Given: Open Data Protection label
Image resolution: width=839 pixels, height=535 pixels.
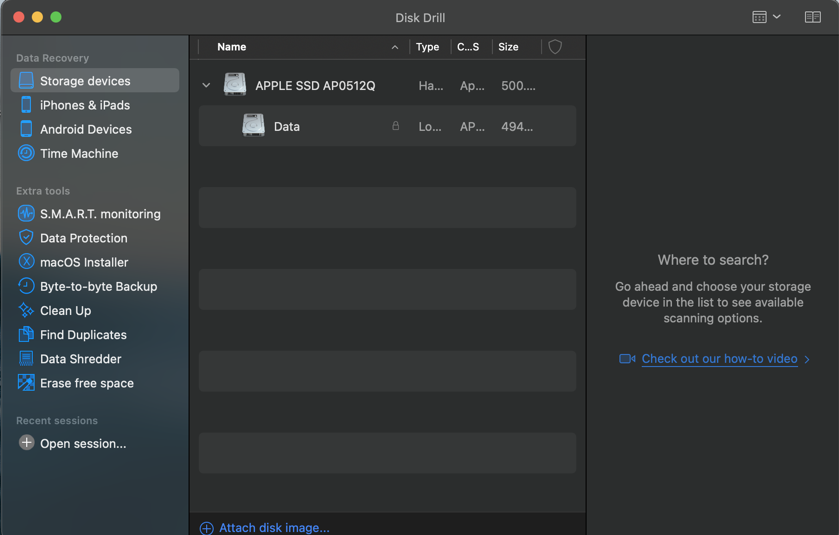Looking at the screenshot, I should click(x=83, y=238).
